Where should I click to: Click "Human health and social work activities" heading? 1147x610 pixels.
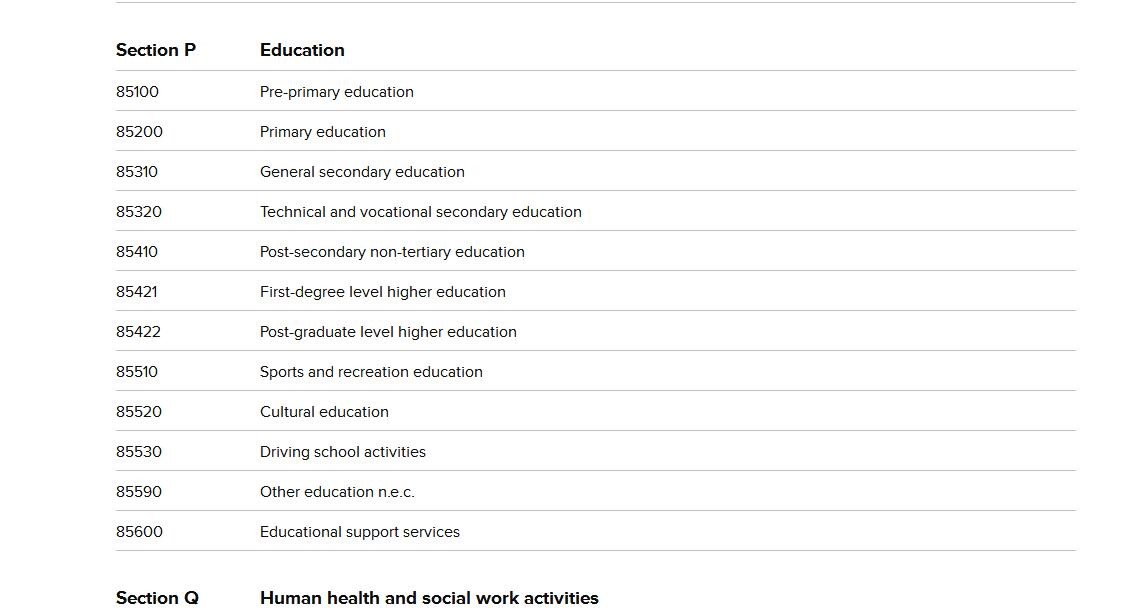[429, 598]
